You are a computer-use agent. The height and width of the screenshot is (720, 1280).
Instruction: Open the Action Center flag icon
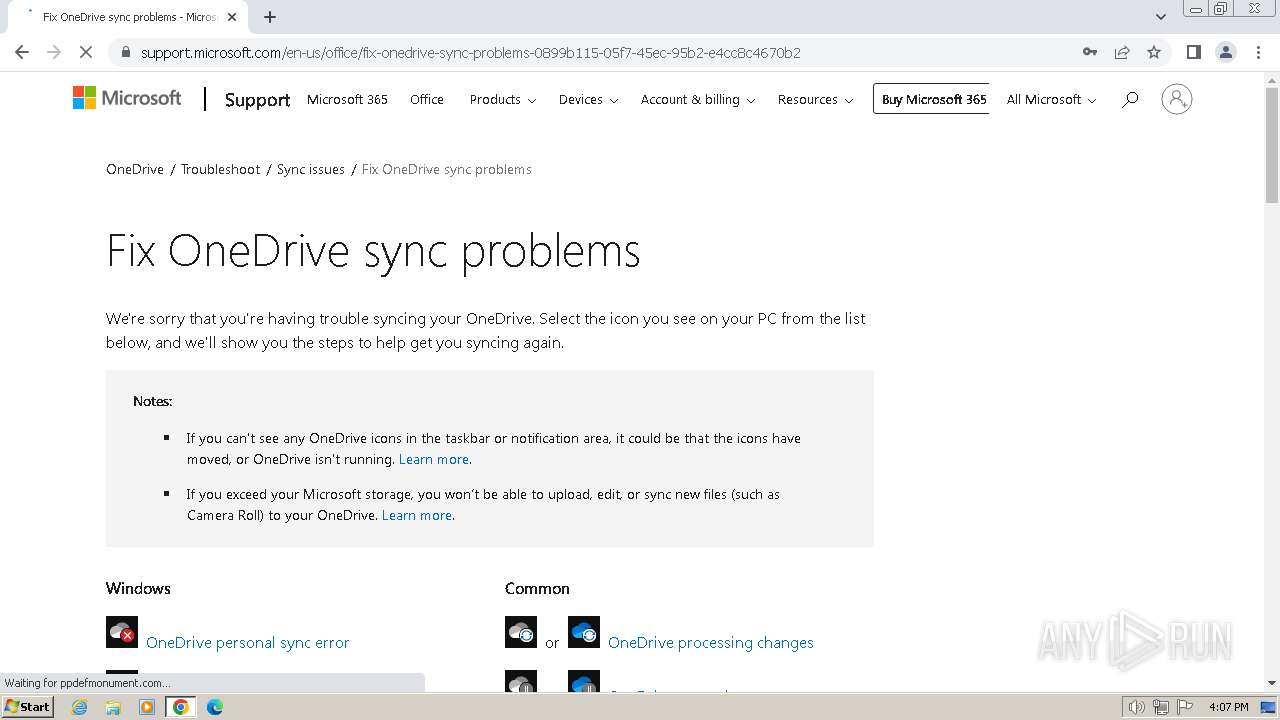1185,707
